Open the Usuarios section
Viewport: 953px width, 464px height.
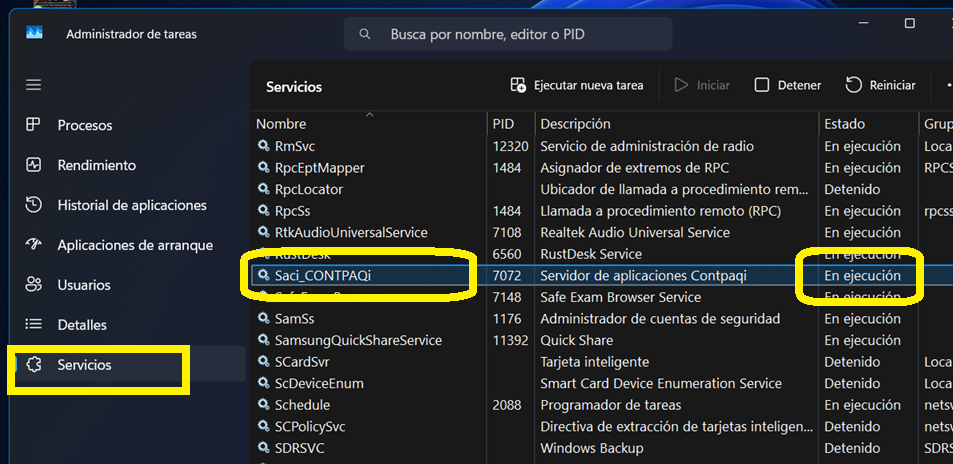(84, 285)
